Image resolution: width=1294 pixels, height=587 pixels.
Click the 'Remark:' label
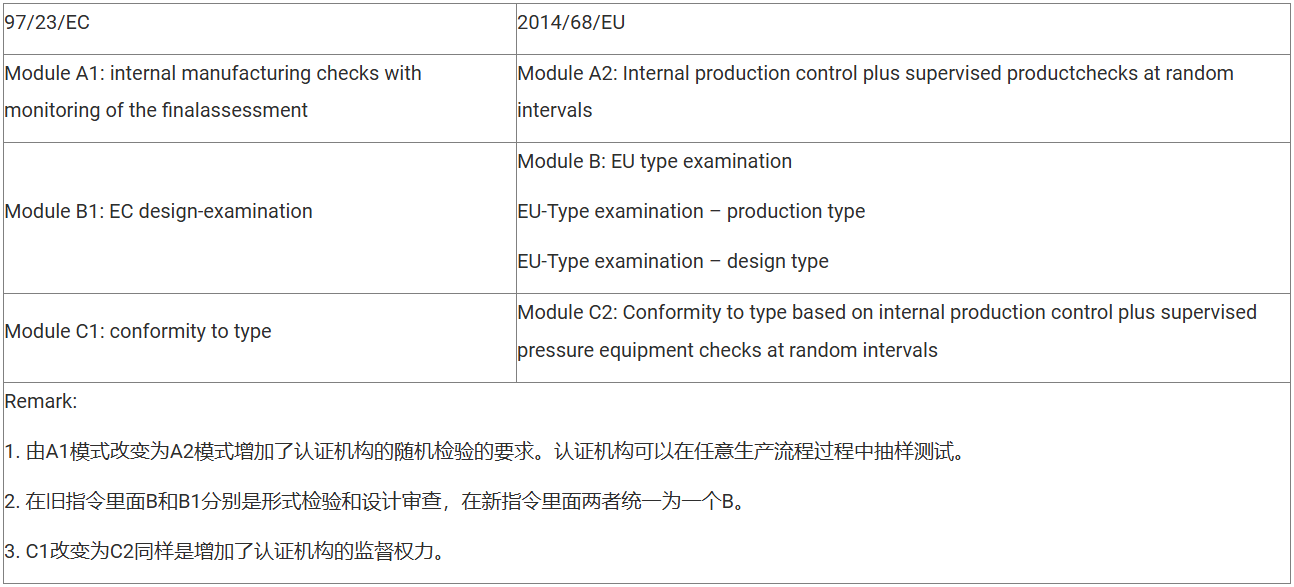[41, 401]
